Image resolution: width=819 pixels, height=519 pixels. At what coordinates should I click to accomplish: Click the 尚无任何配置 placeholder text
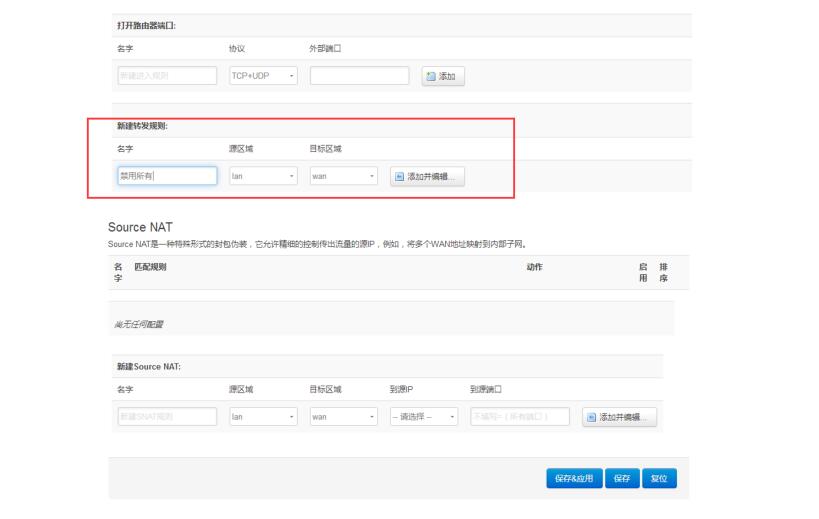tap(142, 325)
